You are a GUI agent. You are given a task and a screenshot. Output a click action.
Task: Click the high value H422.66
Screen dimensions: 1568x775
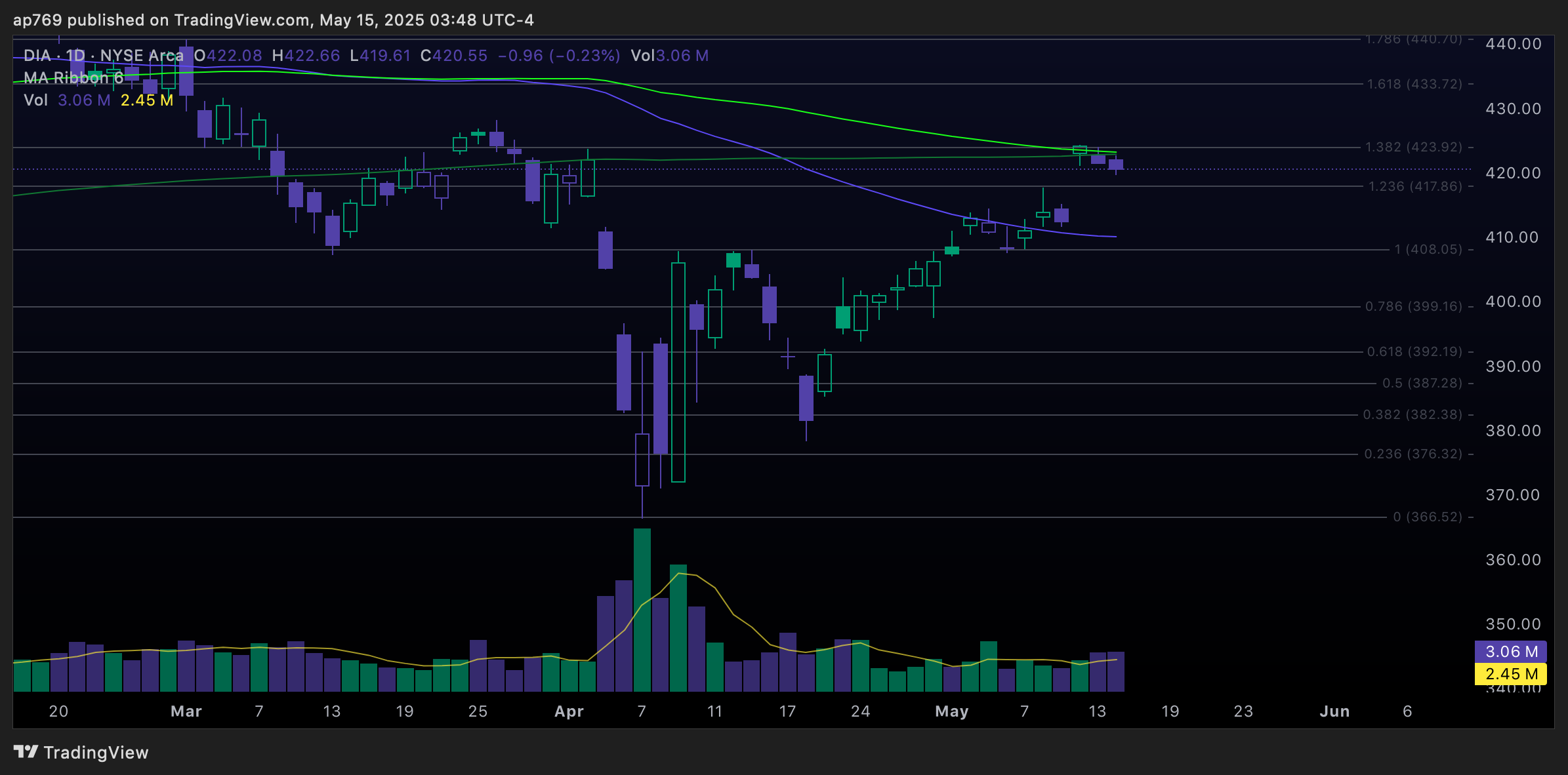pos(306,56)
